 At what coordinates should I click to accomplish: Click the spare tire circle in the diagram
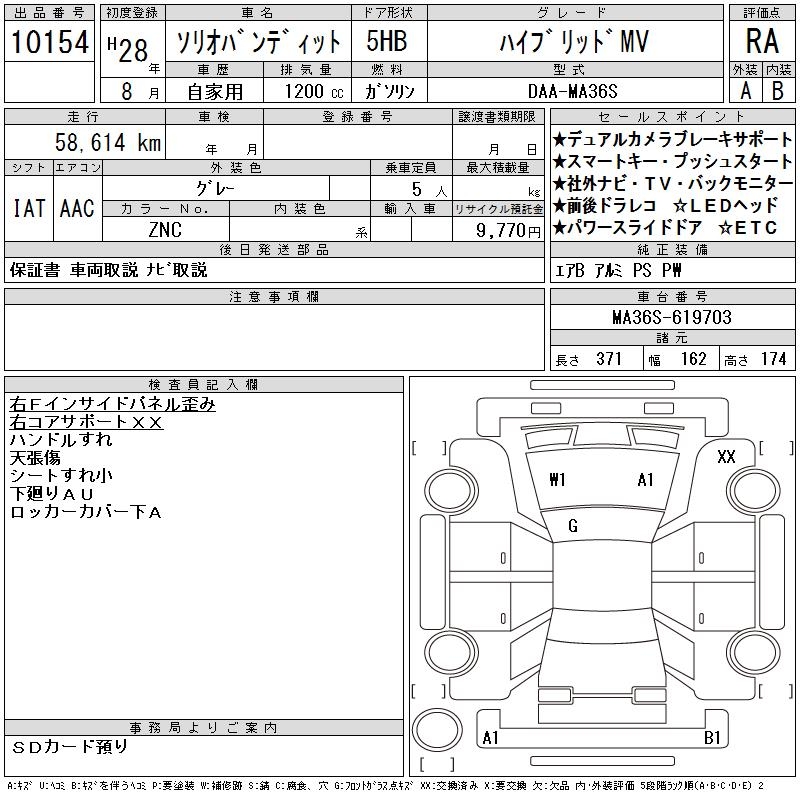point(436,729)
